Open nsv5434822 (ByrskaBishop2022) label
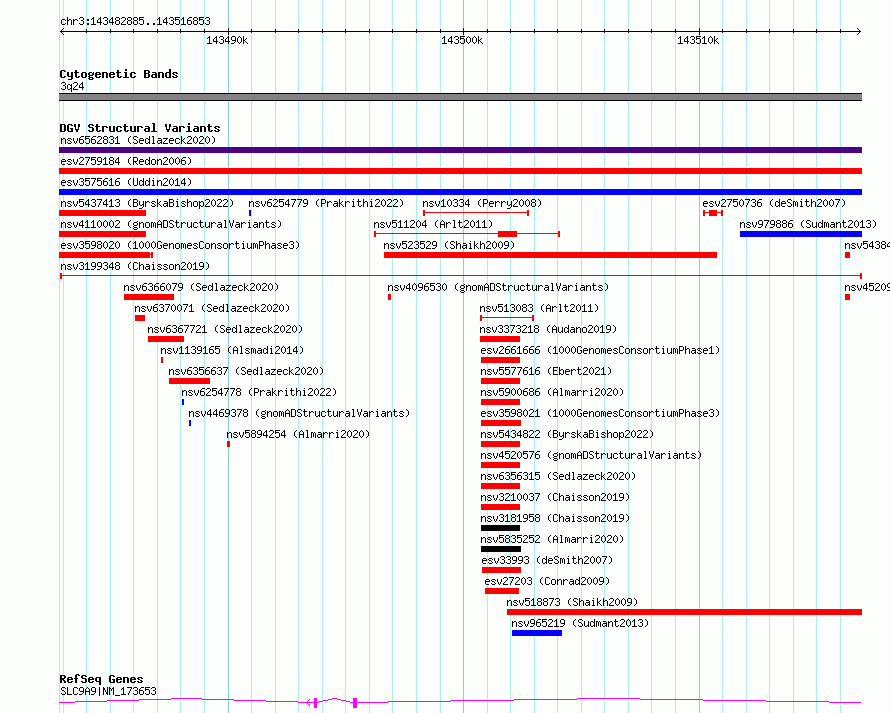 pos(567,434)
